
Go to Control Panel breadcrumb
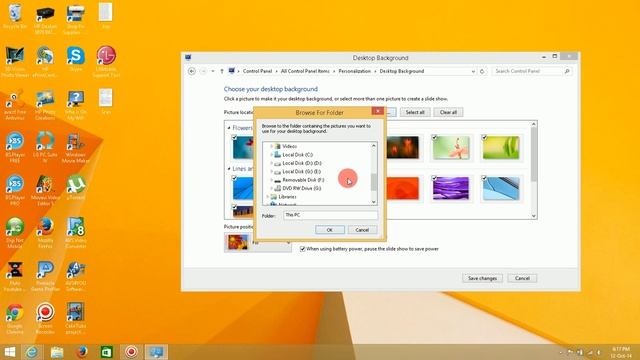257,71
